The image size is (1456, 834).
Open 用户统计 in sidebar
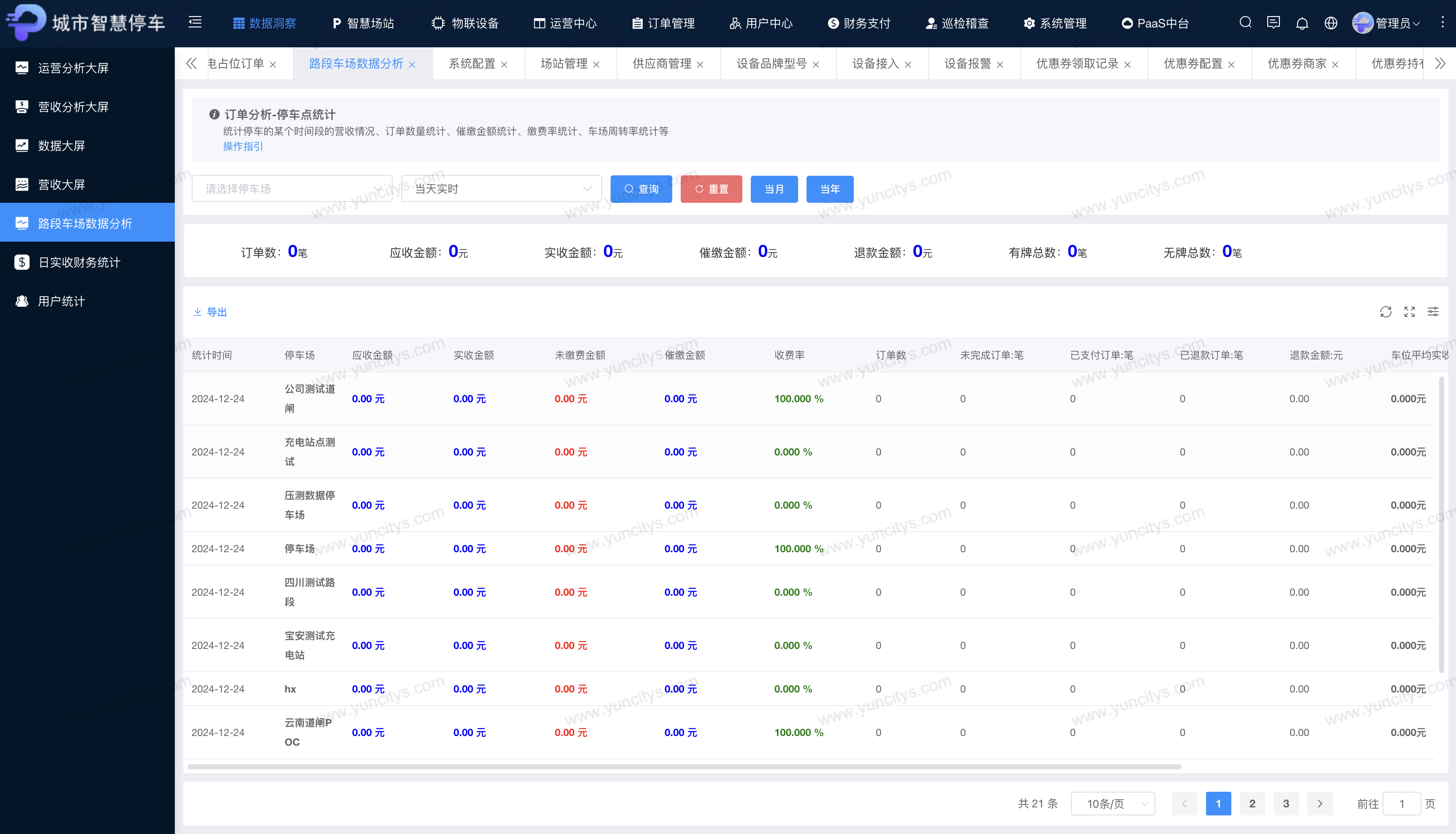pos(87,301)
